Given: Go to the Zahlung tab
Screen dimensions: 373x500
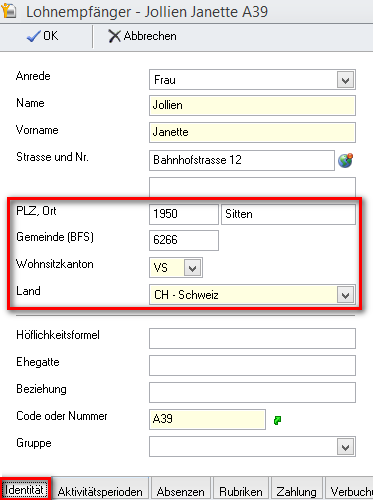Looking at the screenshot, I should (296, 491).
